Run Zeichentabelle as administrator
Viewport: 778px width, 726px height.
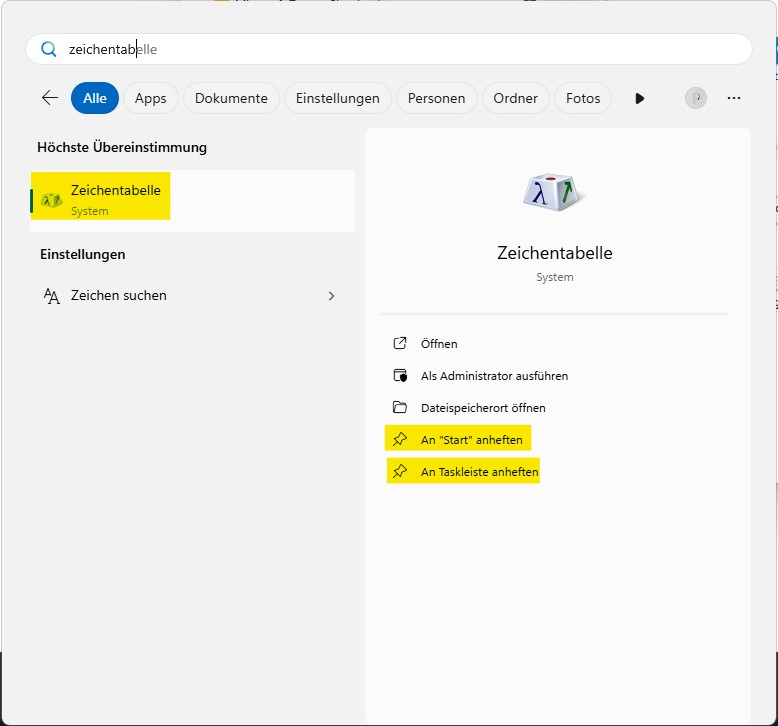point(494,376)
